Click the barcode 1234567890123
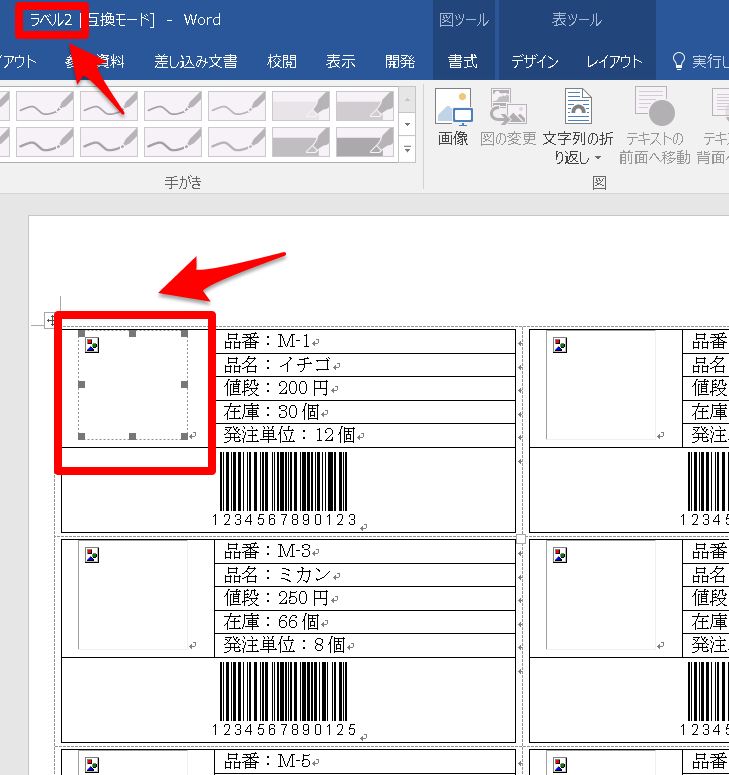Viewport: 729px width, 775px height. click(x=284, y=489)
